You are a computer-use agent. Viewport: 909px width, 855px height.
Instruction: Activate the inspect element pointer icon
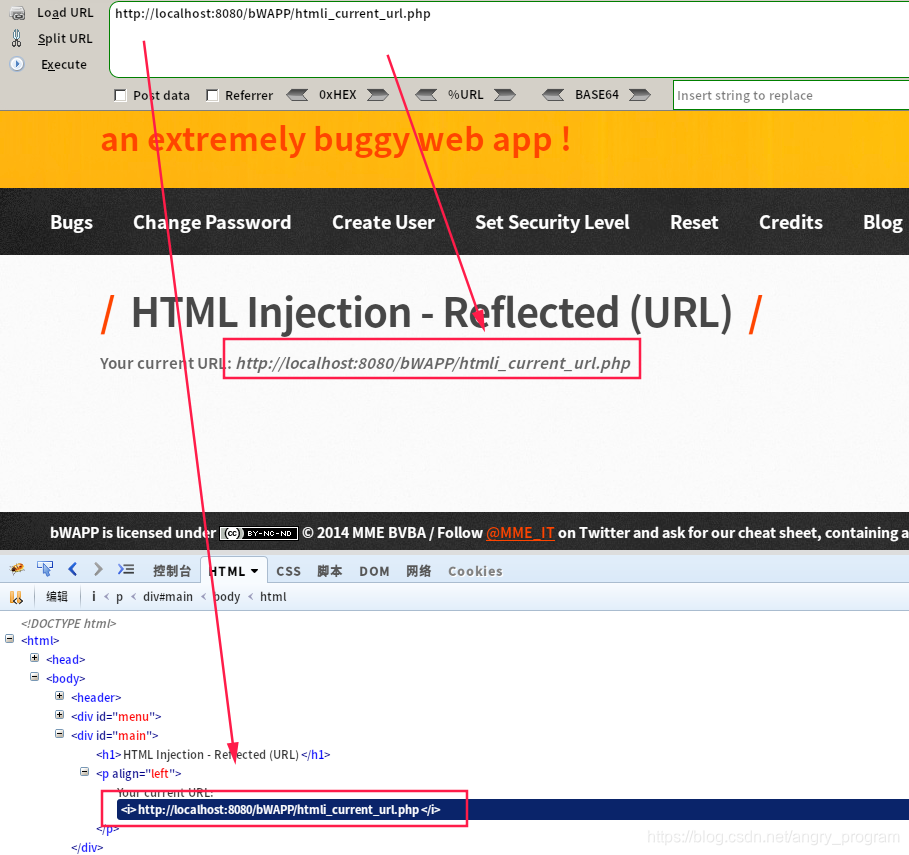coord(45,569)
